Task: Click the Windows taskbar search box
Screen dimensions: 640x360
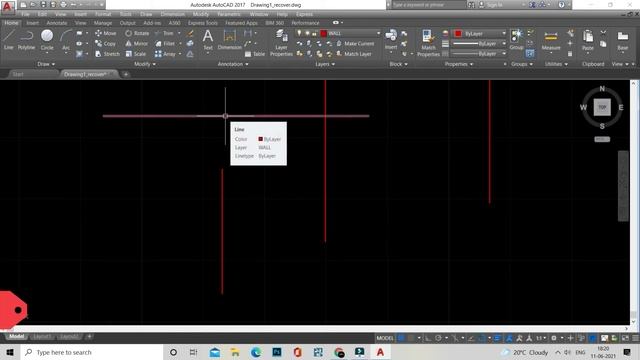Action: [x=91, y=352]
